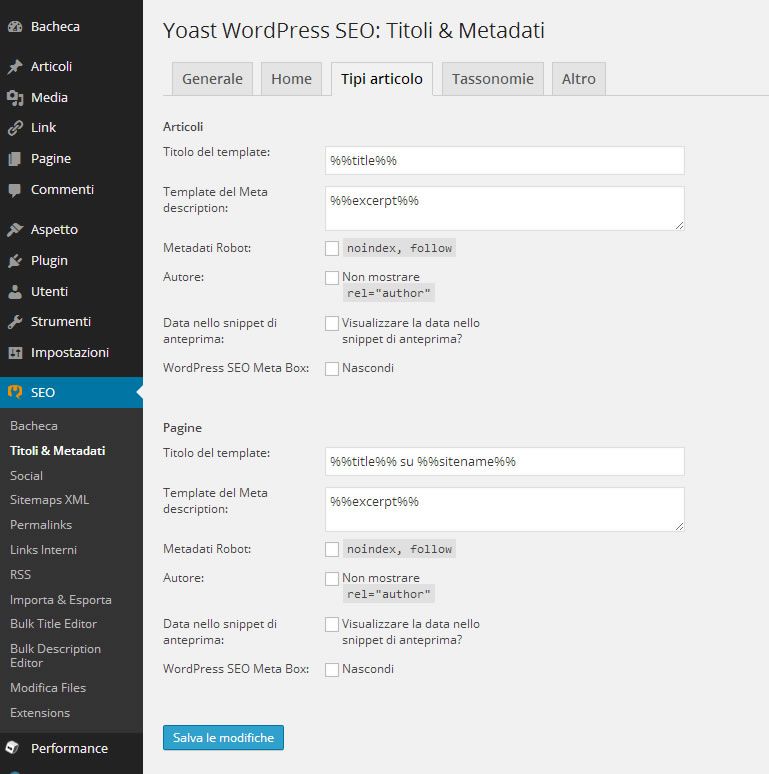
Task: Enable noindex, follow for Pagine
Action: tap(332, 549)
